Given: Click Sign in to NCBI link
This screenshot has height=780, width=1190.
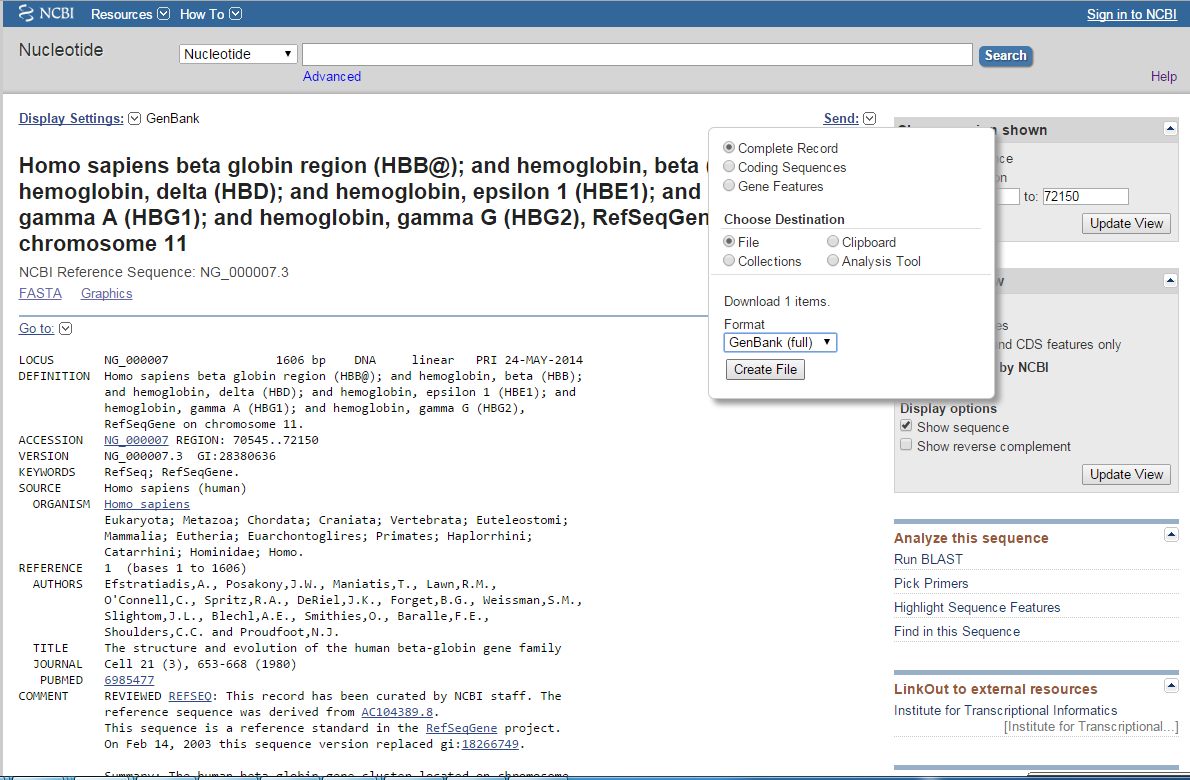Looking at the screenshot, I should tap(1132, 14).
